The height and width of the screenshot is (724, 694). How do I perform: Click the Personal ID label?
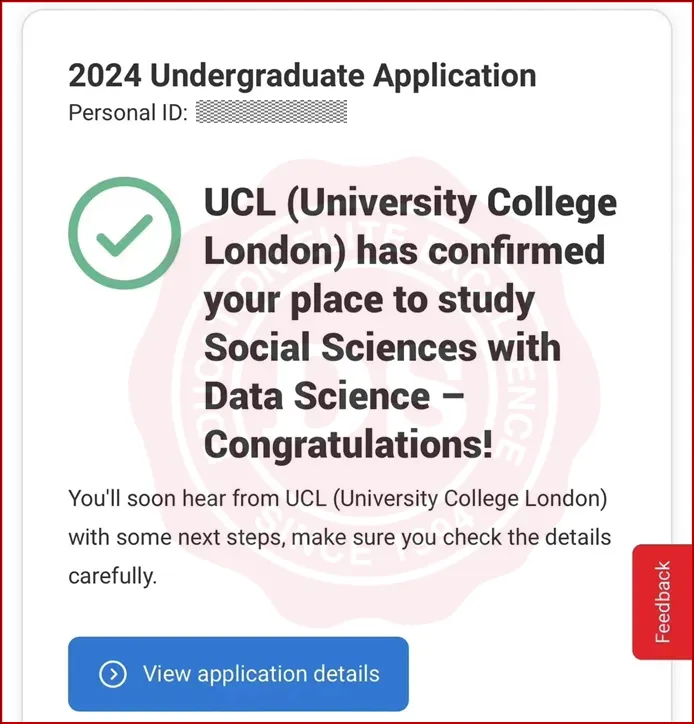click(x=127, y=112)
